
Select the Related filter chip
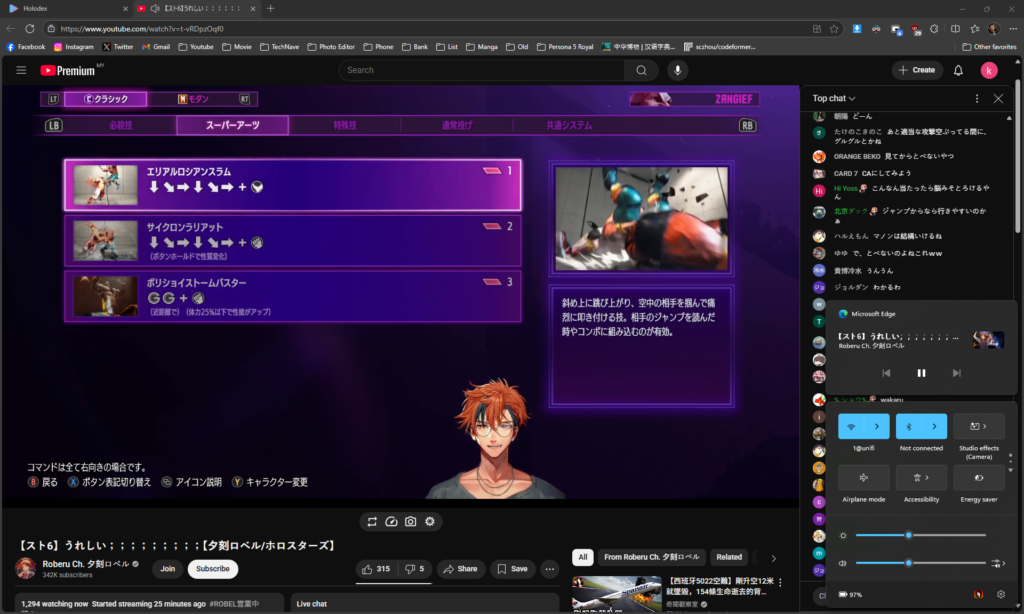coord(729,557)
